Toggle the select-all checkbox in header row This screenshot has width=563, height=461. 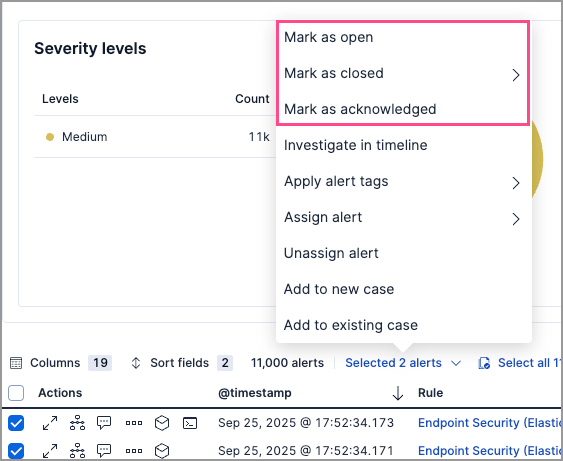click(16, 393)
